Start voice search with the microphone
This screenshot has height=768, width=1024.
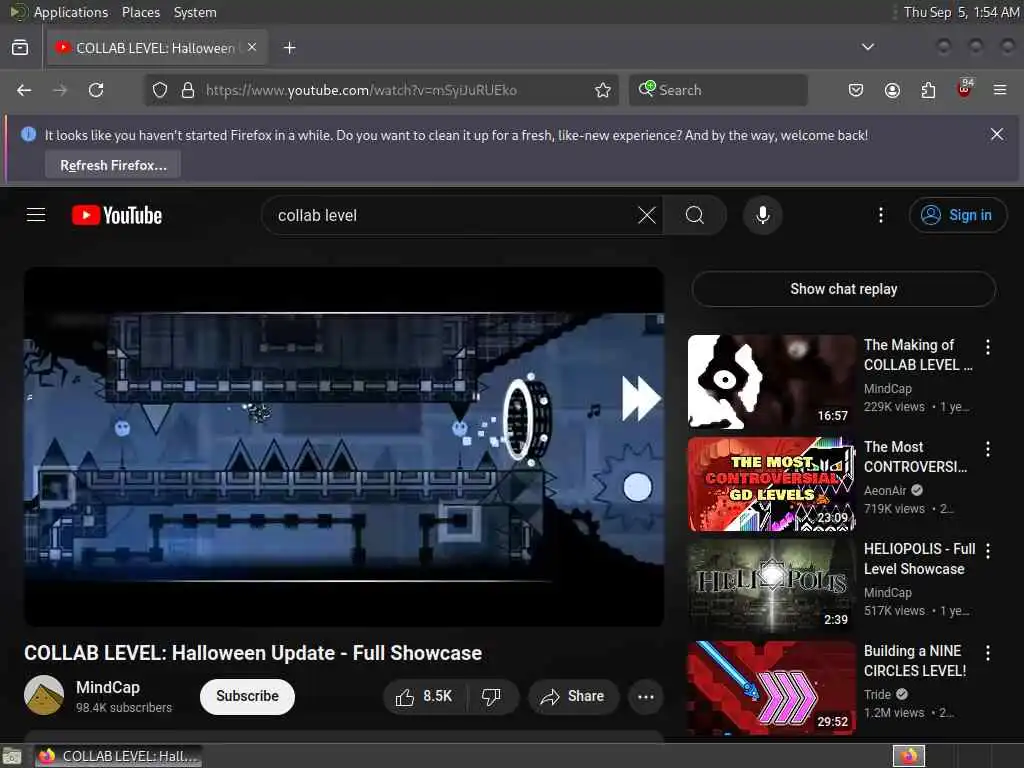[x=762, y=215]
